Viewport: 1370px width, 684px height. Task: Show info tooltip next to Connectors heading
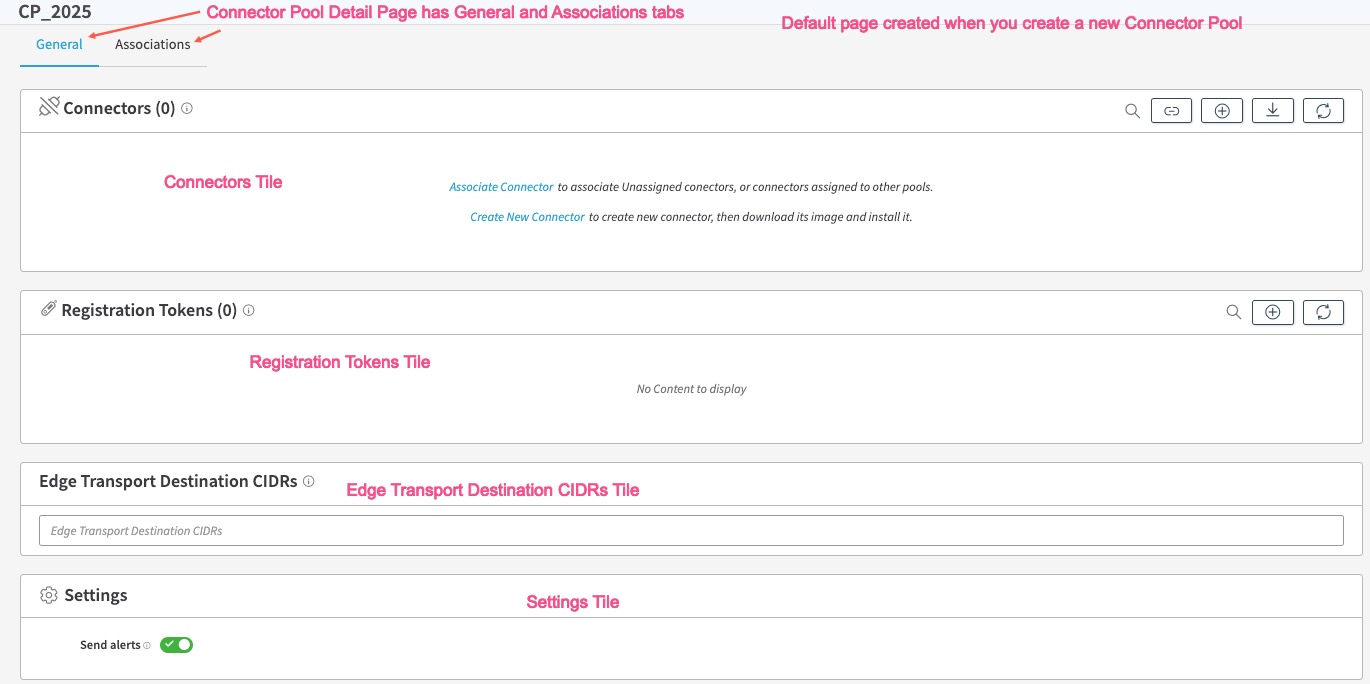pyautogui.click(x=187, y=108)
